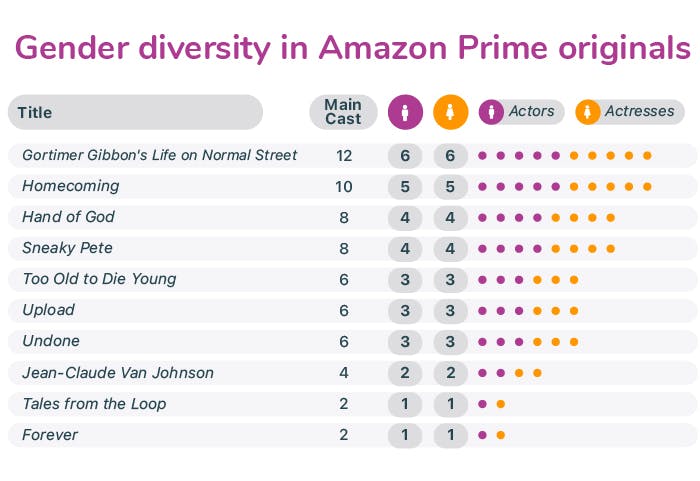Screen dimensions: 700x481
Task: Select Gortimer Gibbon's Life on Normal Street
Action: coord(159,155)
